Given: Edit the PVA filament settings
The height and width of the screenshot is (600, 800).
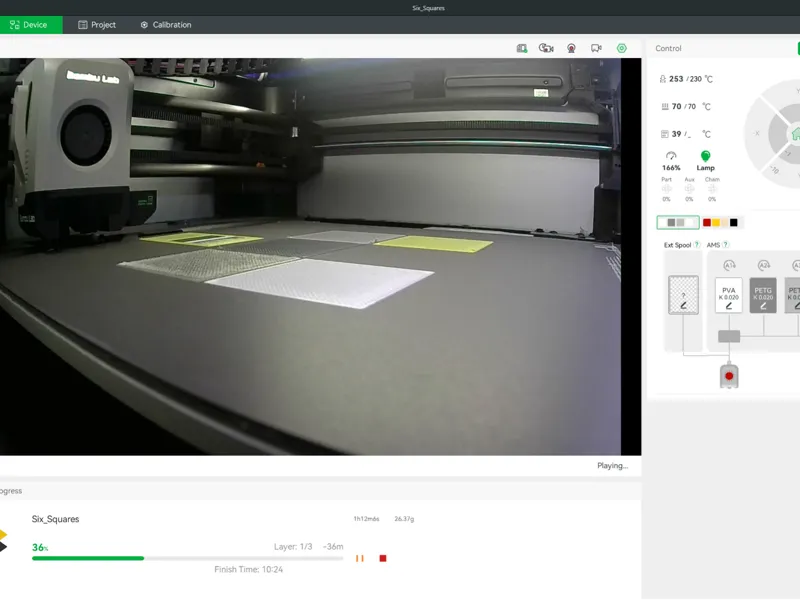Looking at the screenshot, I should point(729,306).
